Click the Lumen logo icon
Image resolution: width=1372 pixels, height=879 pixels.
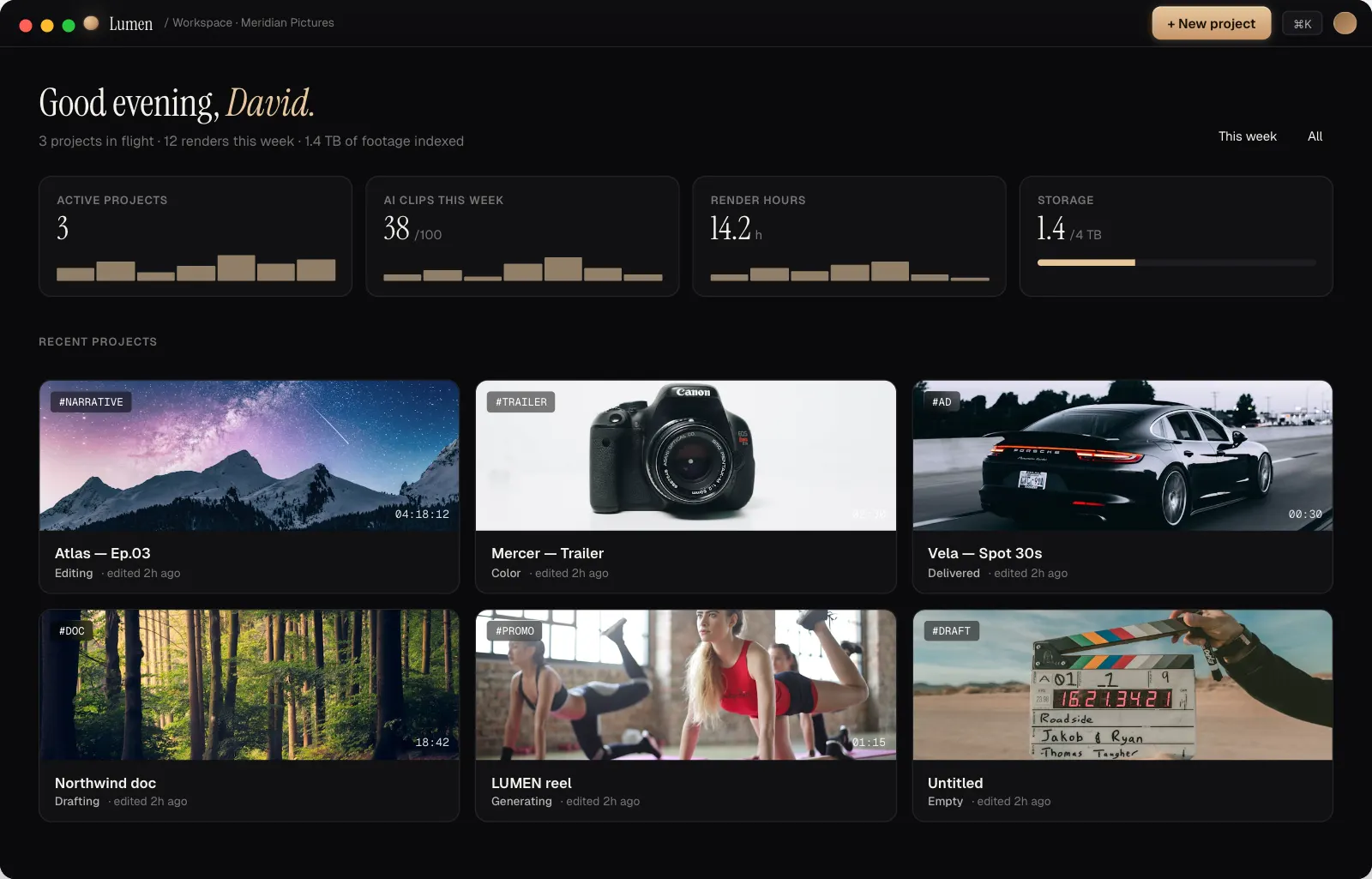pyautogui.click(x=91, y=23)
